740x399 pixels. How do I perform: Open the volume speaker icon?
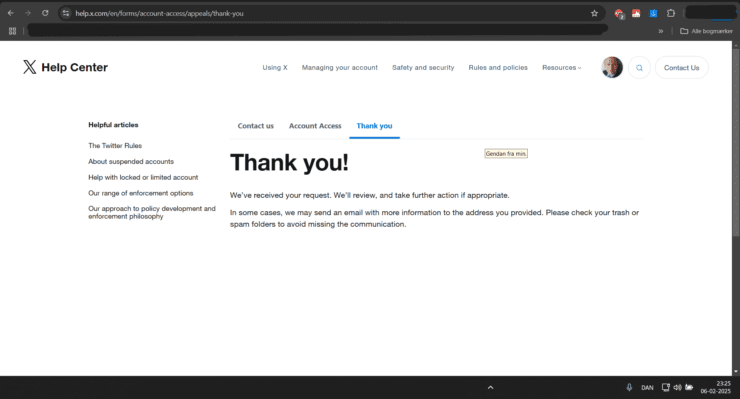(677, 387)
